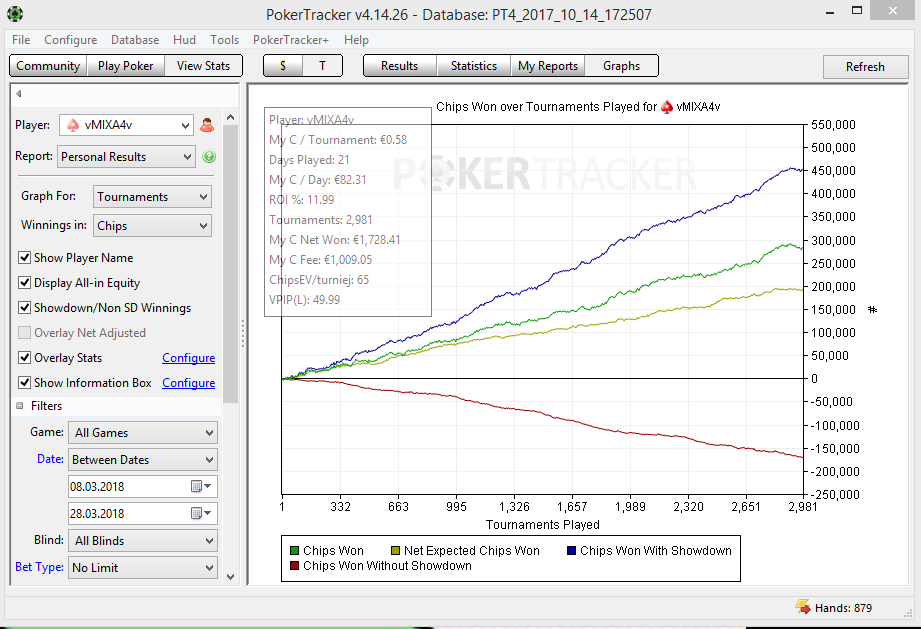Collapse the Filters section box icon
The image size is (921, 629).
coord(19,406)
